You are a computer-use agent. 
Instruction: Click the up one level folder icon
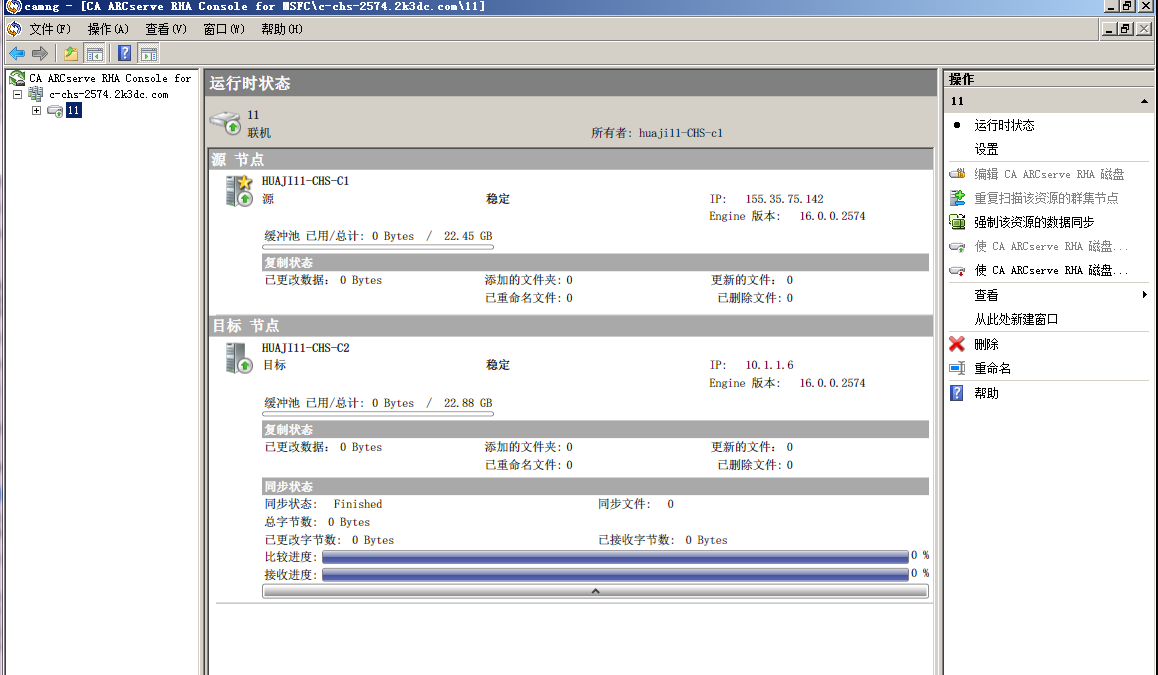(x=70, y=53)
